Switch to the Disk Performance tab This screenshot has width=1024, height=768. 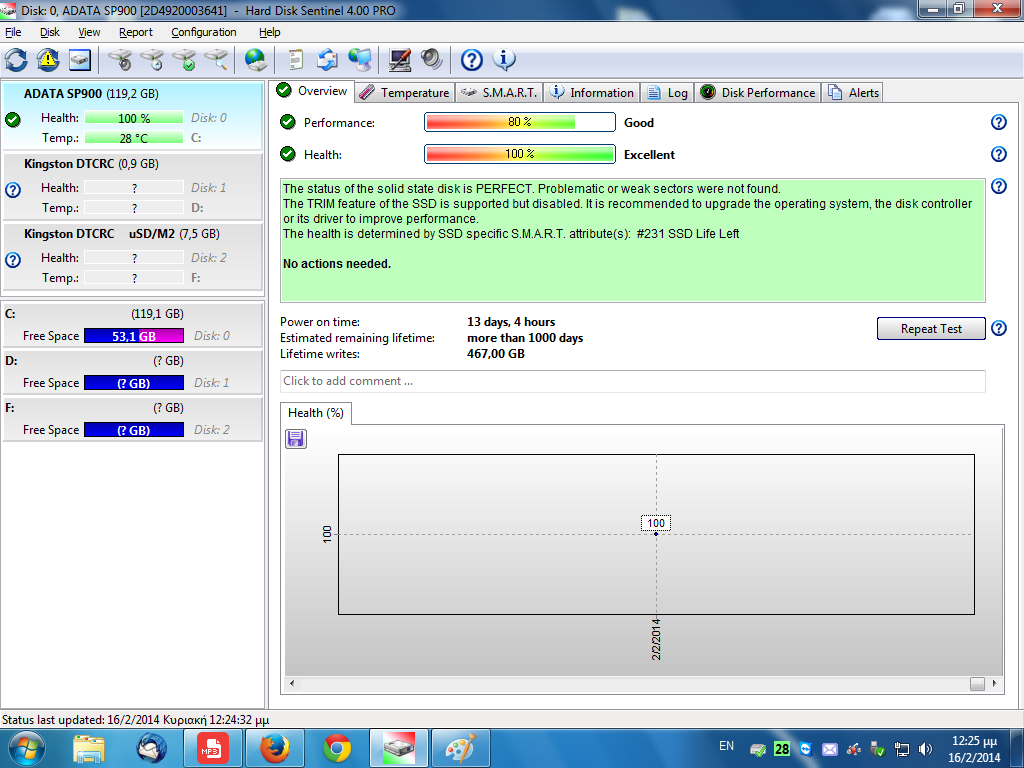pos(758,93)
